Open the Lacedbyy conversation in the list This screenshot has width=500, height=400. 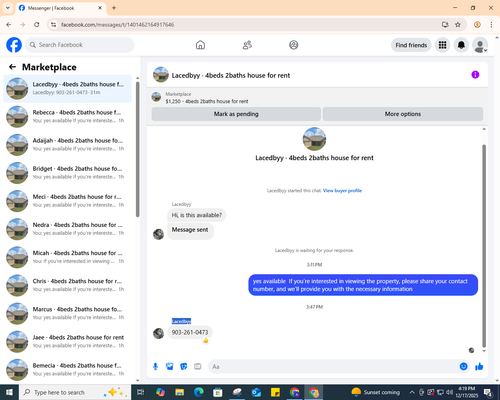pyautogui.click(x=67, y=88)
